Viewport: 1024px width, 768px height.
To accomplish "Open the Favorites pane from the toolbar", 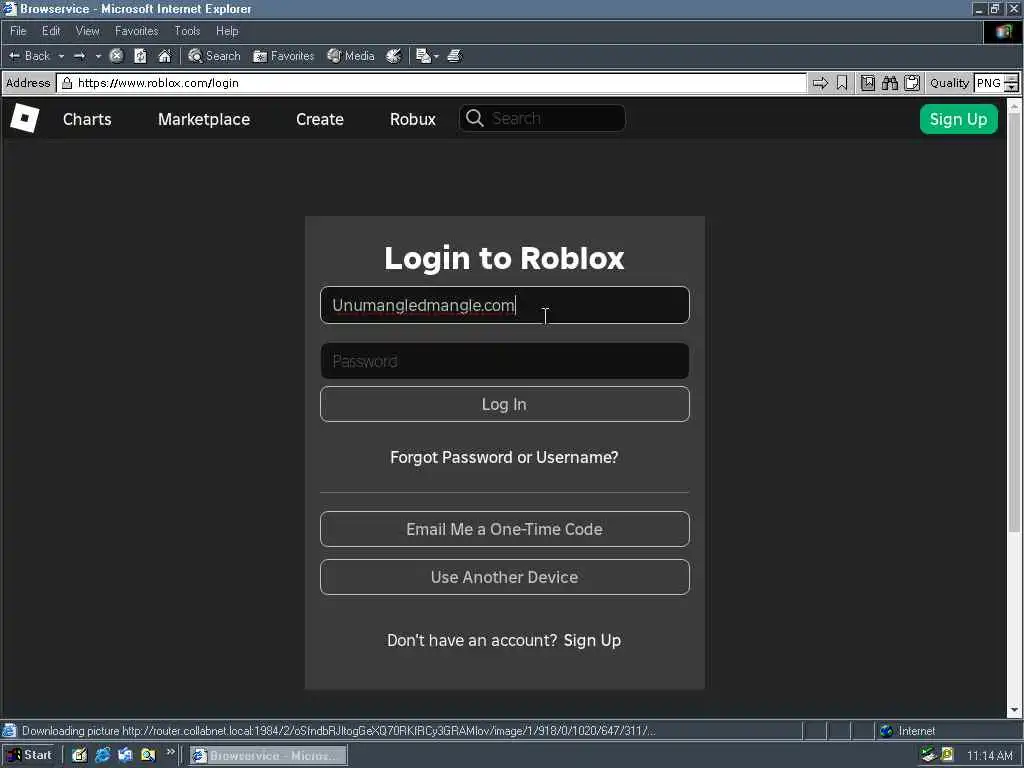I will [x=283, y=56].
